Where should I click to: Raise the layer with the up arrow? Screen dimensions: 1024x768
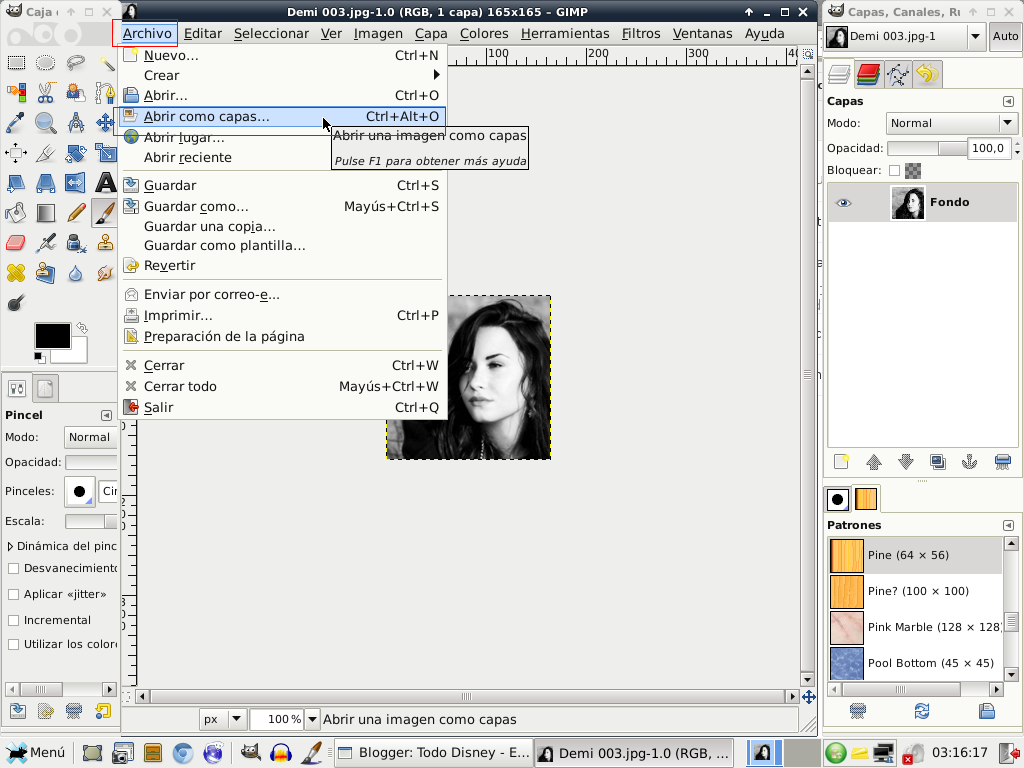[874, 462]
